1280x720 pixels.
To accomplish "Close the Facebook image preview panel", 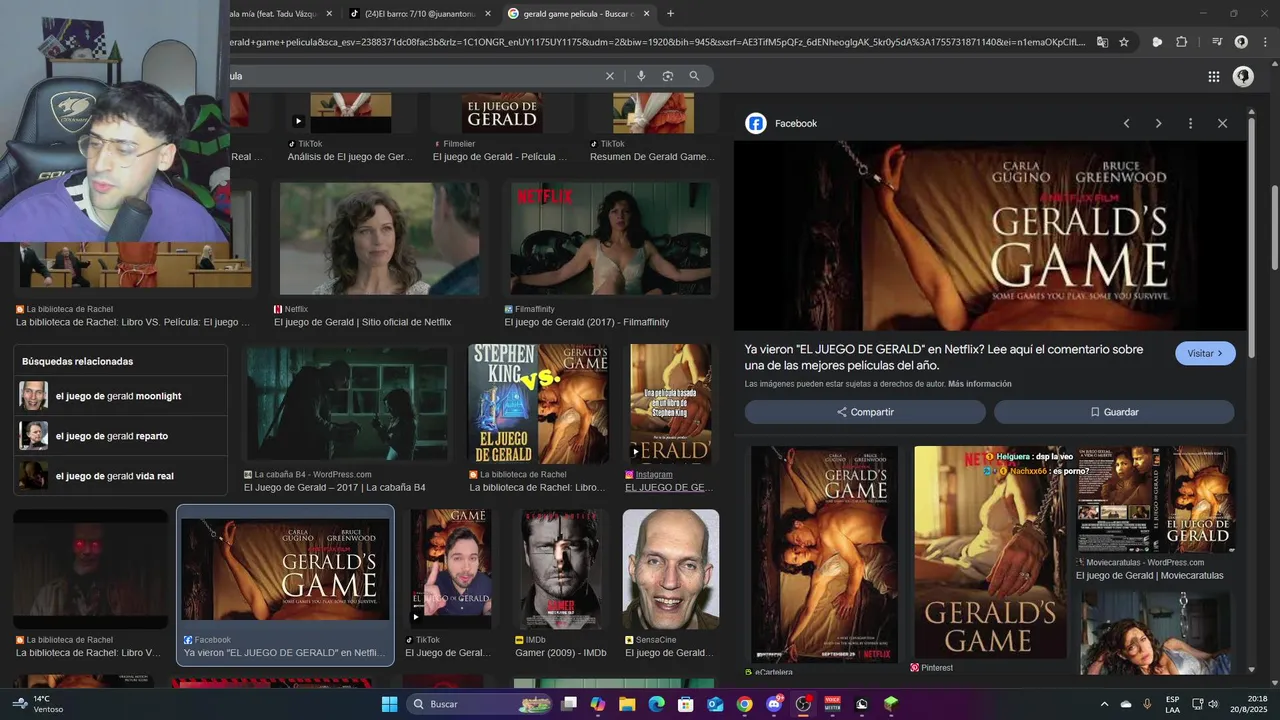I will (1222, 123).
